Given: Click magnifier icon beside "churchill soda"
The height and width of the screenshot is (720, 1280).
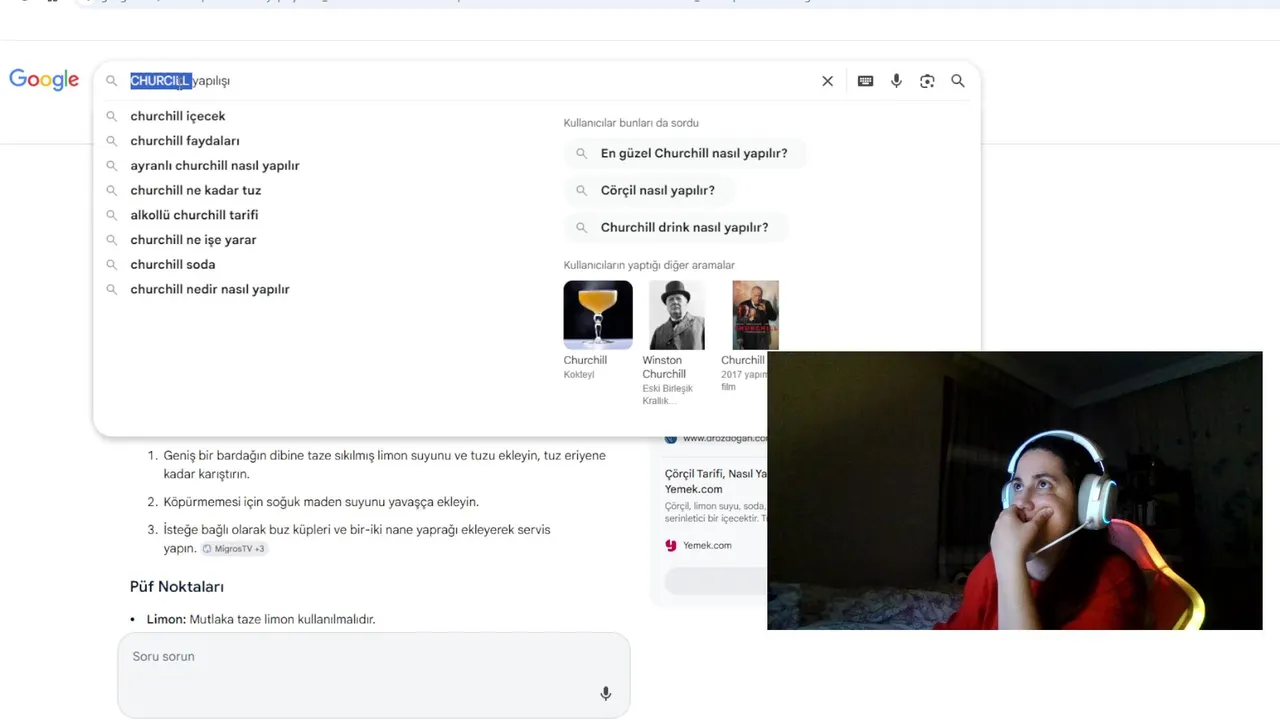Looking at the screenshot, I should point(112,265).
